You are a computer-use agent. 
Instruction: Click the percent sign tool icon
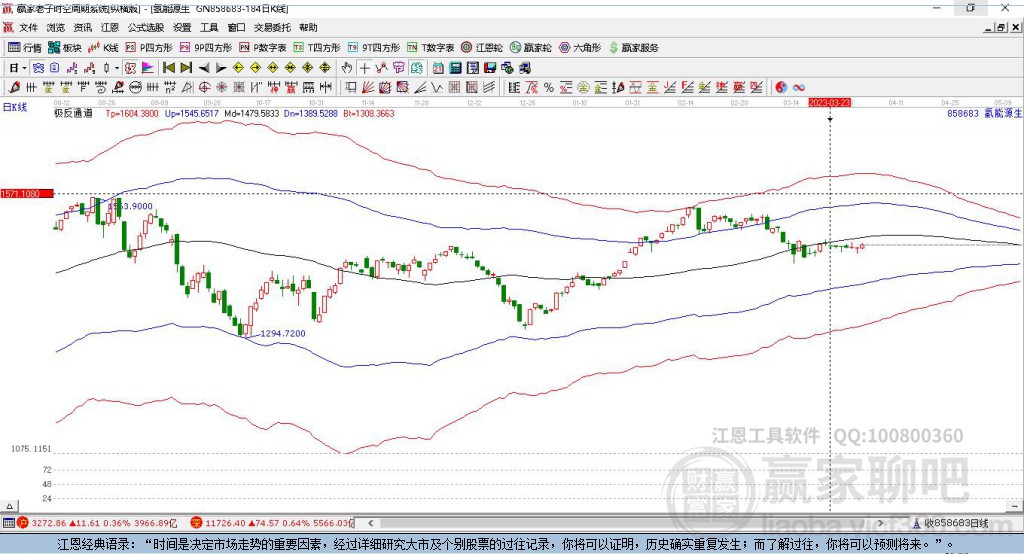tap(549, 88)
